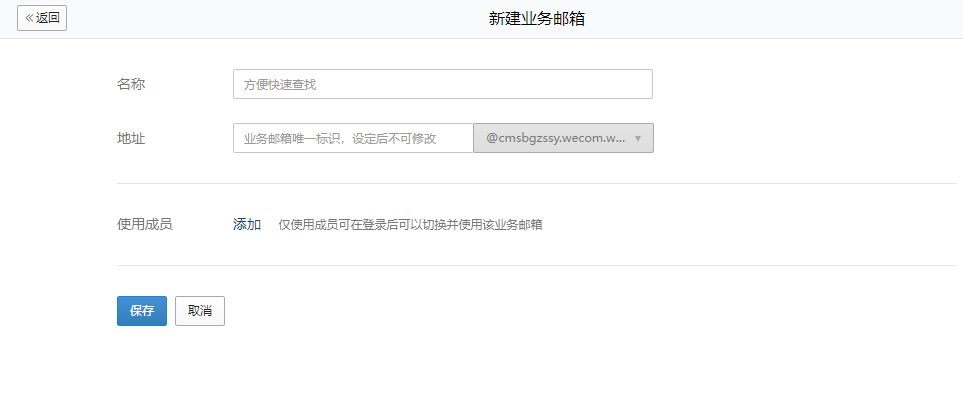963x417 pixels.
Task: Click the divider line above 使用成员
Action: click(x=536, y=184)
